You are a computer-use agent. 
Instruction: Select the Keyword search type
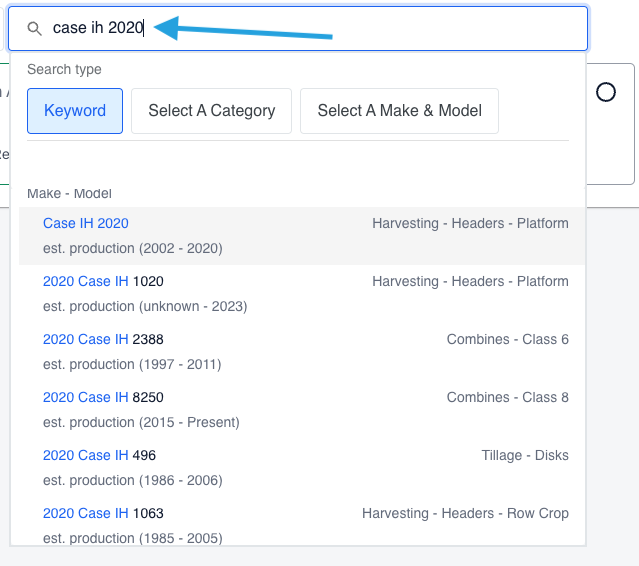point(75,111)
